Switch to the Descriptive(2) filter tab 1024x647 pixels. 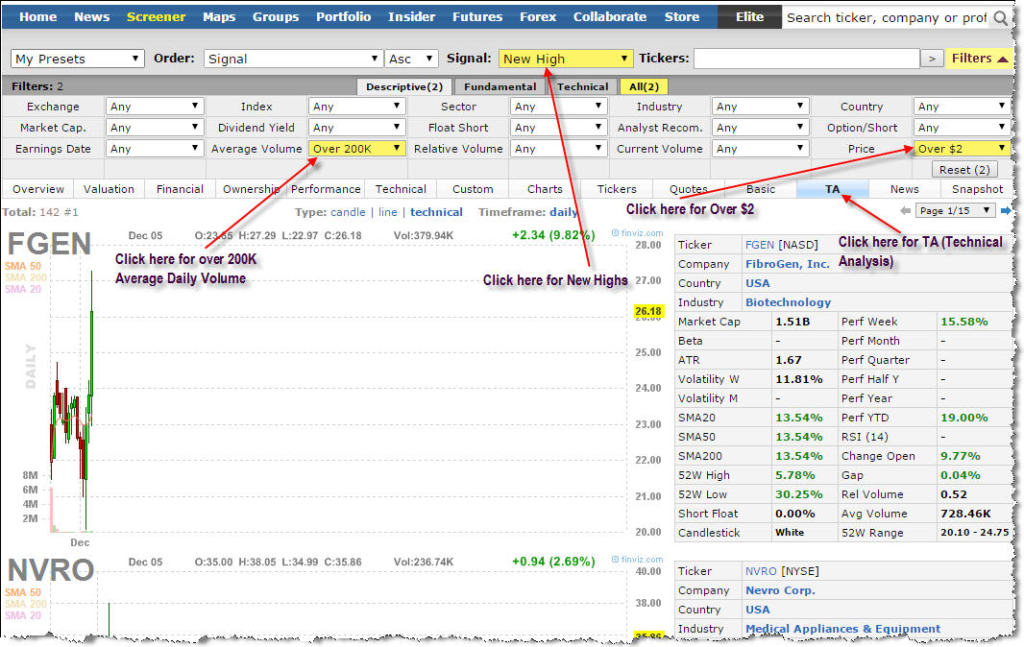coord(403,86)
